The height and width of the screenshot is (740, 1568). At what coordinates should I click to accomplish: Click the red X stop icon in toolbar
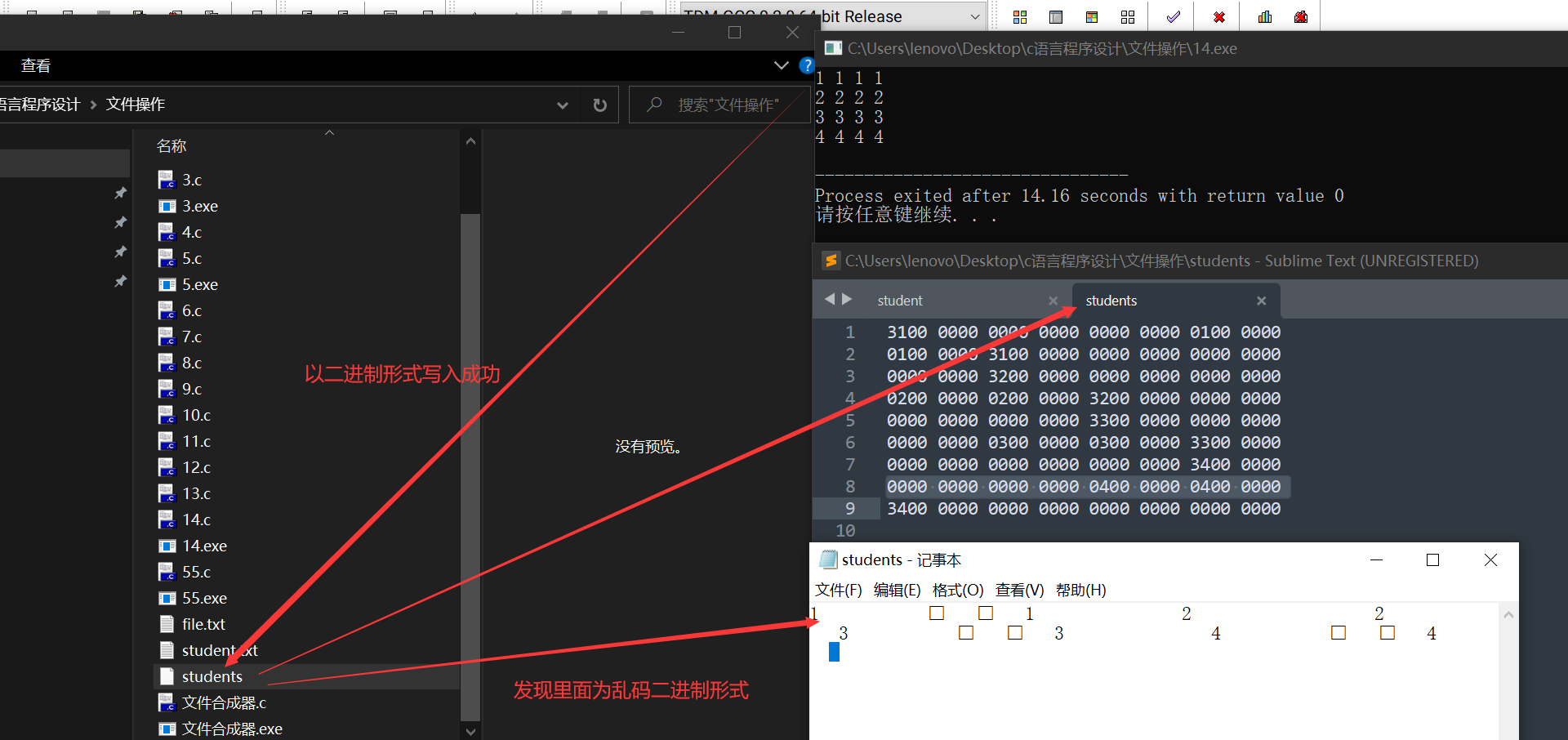[1219, 16]
